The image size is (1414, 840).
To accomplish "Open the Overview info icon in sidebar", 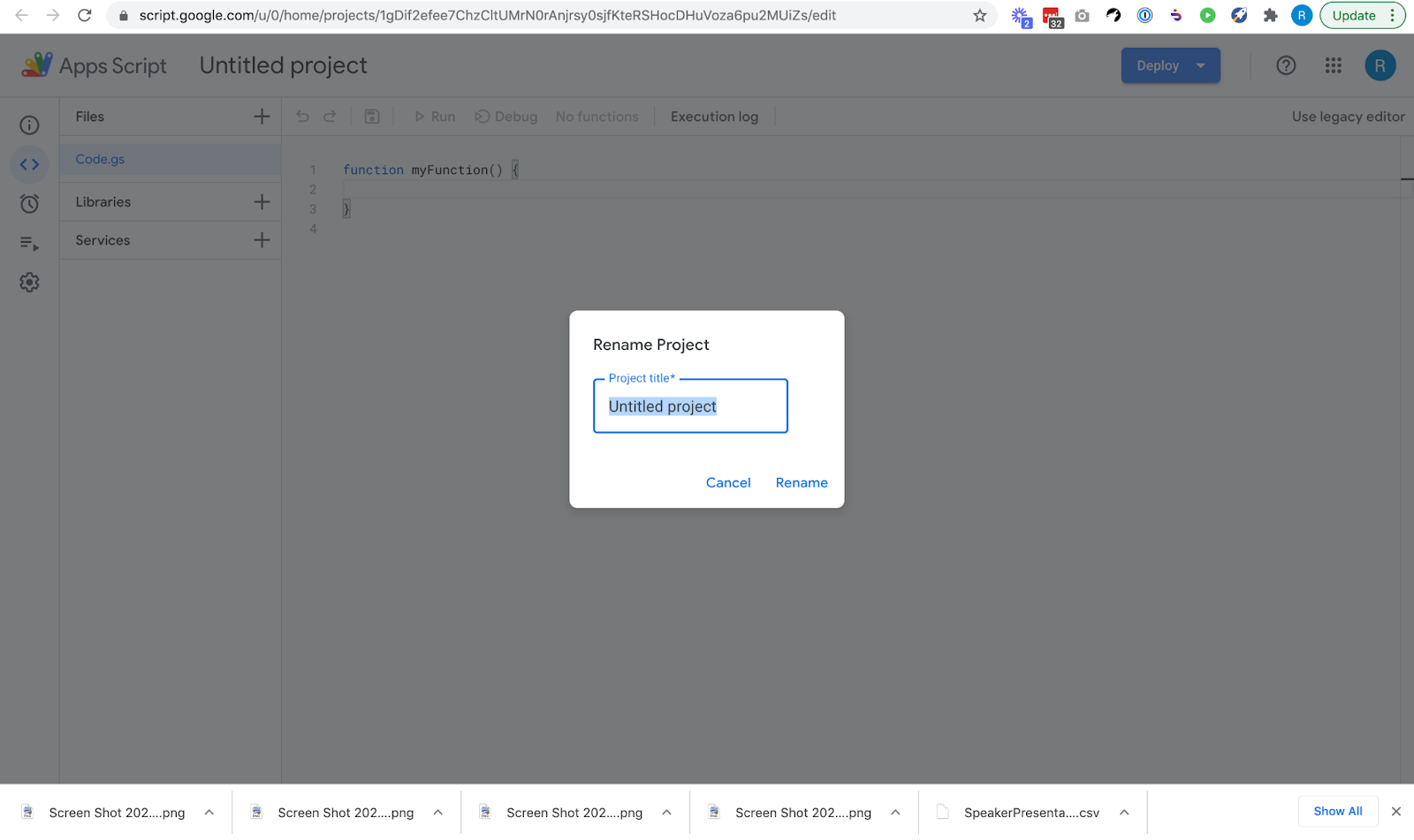I will click(29, 125).
